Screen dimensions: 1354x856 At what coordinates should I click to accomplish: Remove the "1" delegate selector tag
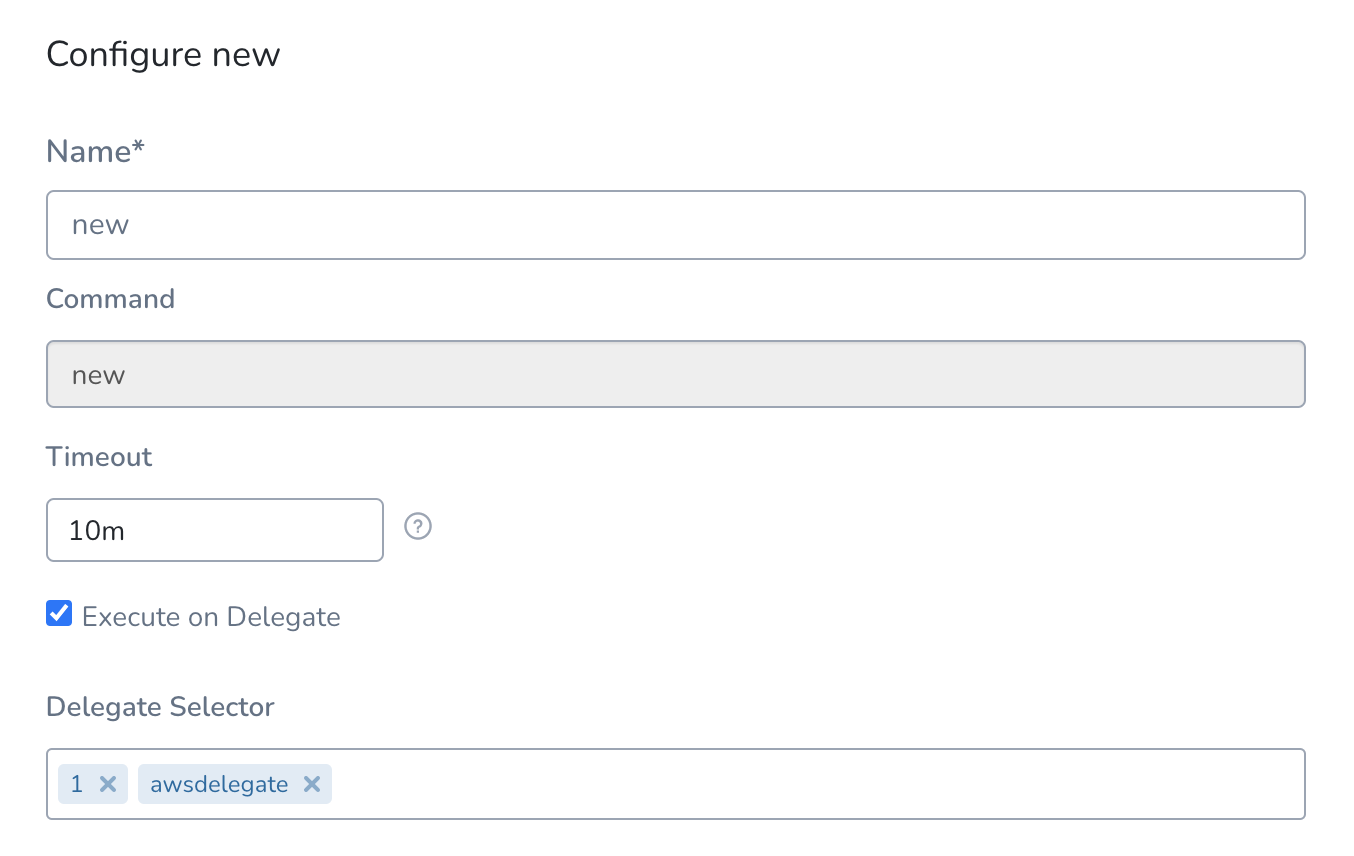point(108,784)
